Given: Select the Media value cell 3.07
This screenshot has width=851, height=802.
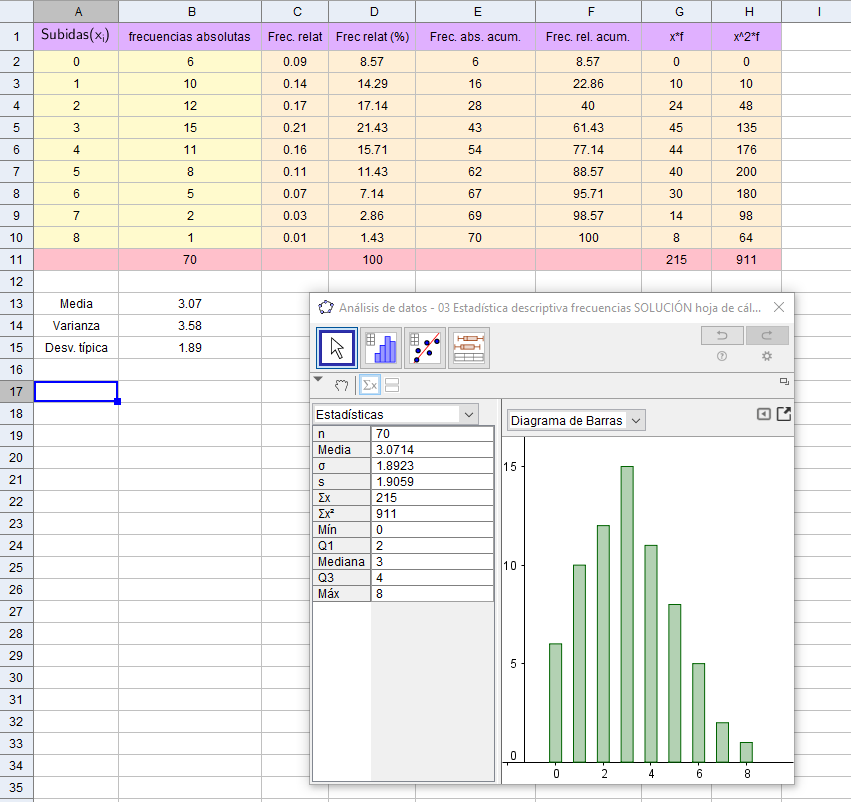Looking at the screenshot, I should [x=190, y=303].
